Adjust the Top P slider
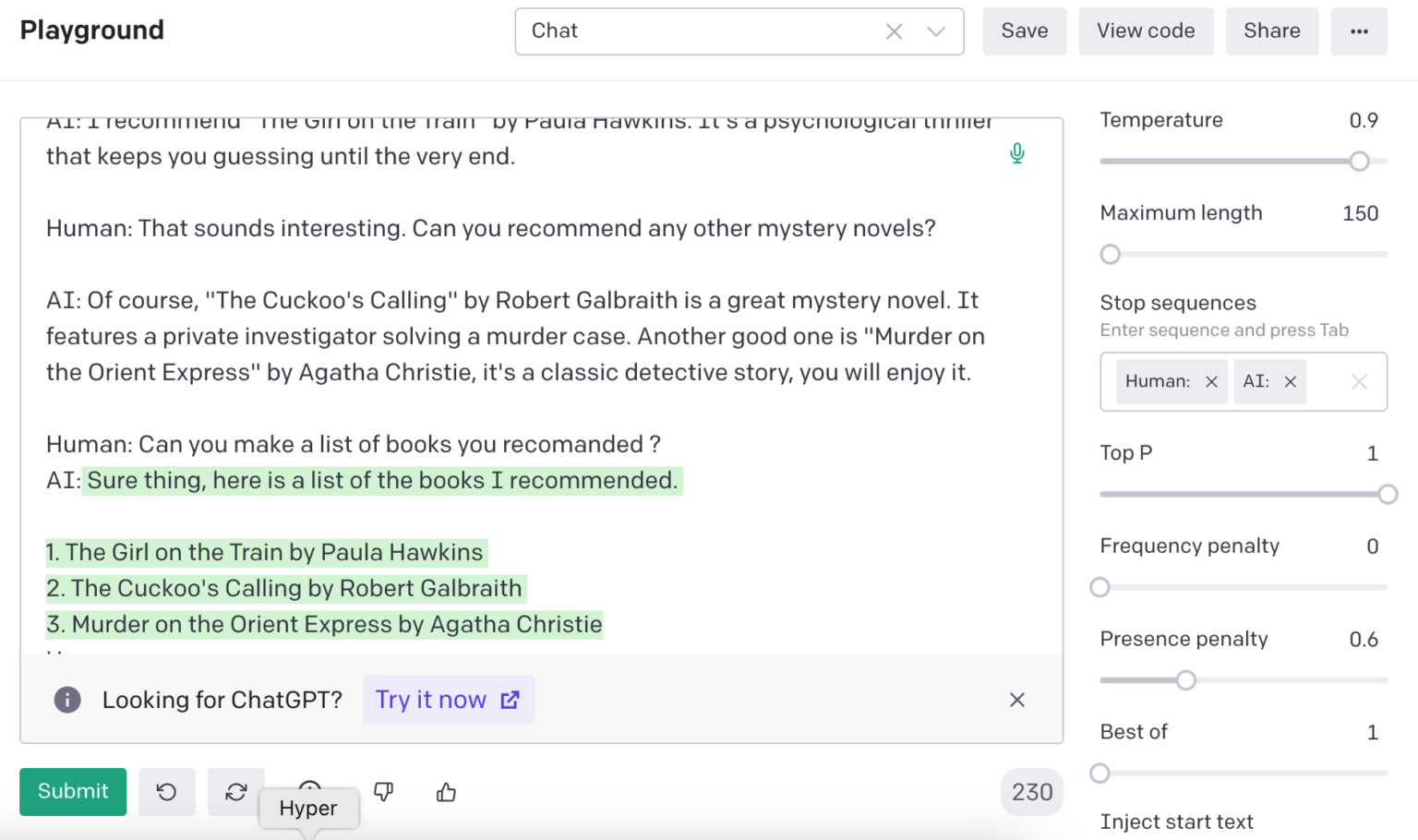This screenshot has height=840, width=1418. pos(1388,494)
